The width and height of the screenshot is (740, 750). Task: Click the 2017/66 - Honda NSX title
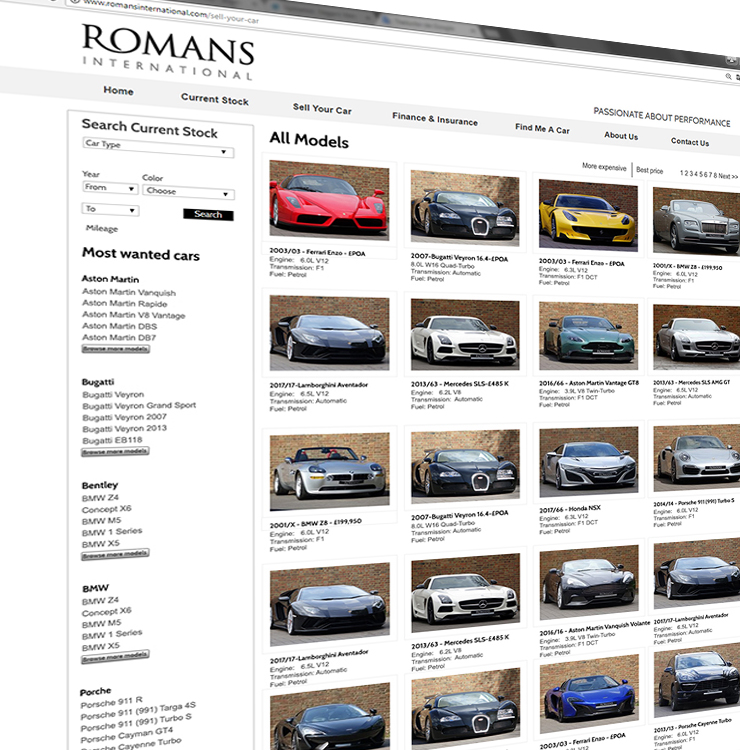(x=570, y=509)
